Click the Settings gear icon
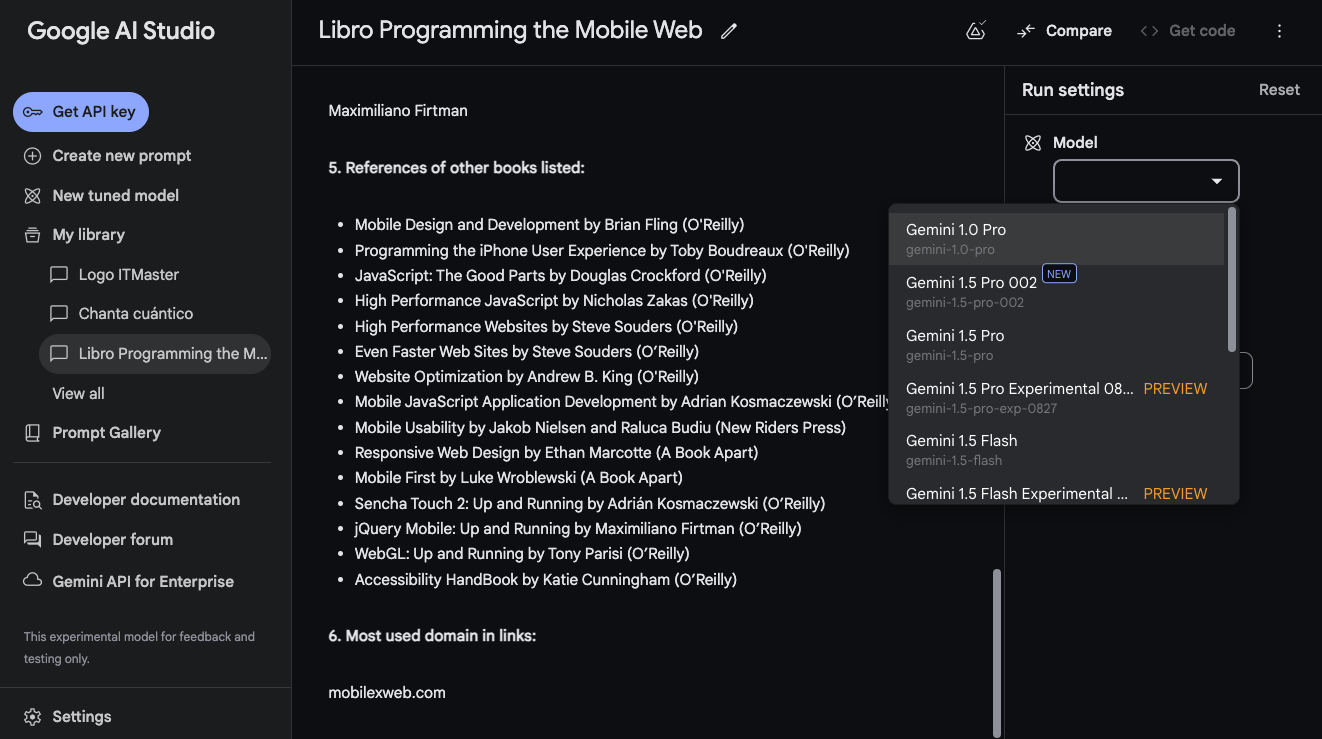 pos(33,717)
